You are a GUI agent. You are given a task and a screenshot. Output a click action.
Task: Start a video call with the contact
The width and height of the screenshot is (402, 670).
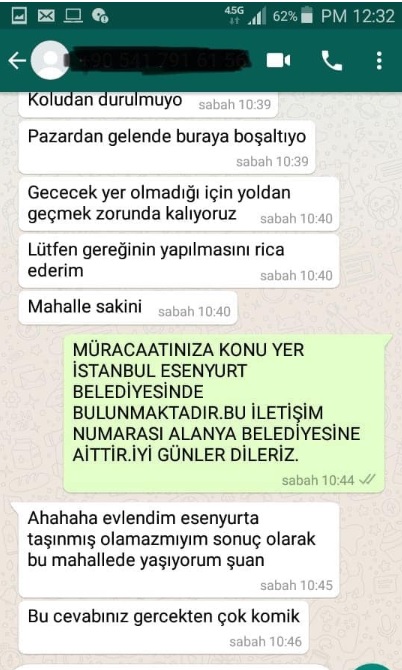279,61
